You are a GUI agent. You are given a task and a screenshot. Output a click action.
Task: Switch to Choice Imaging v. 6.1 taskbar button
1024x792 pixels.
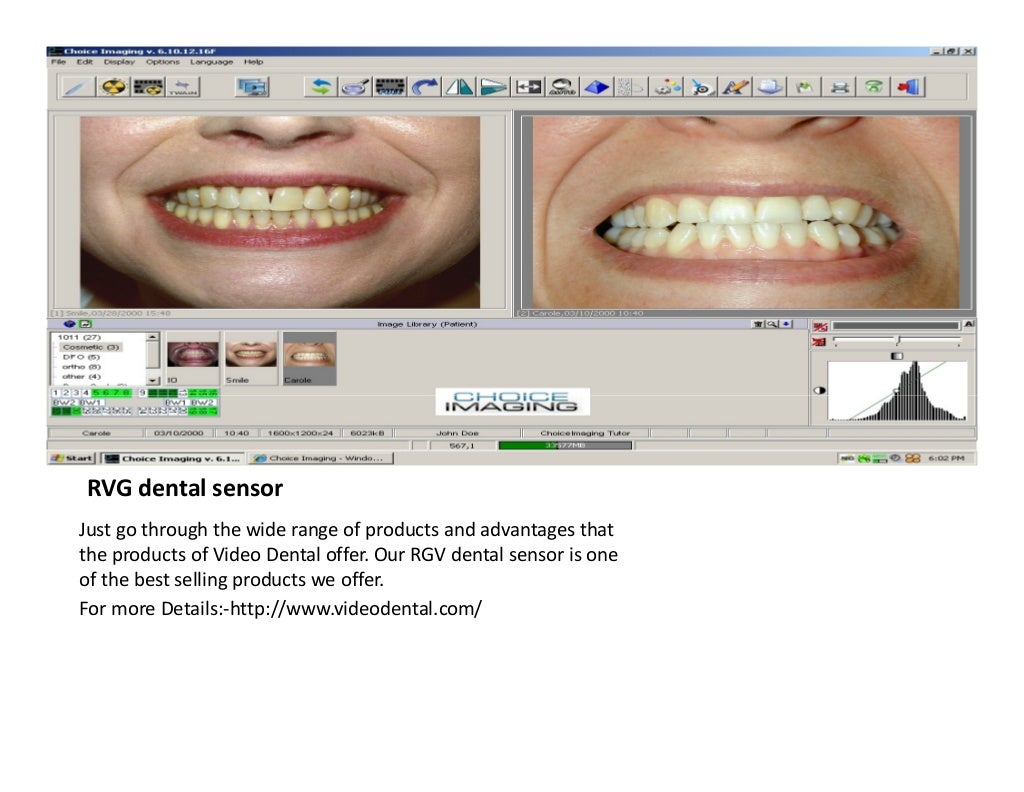pyautogui.click(x=173, y=458)
